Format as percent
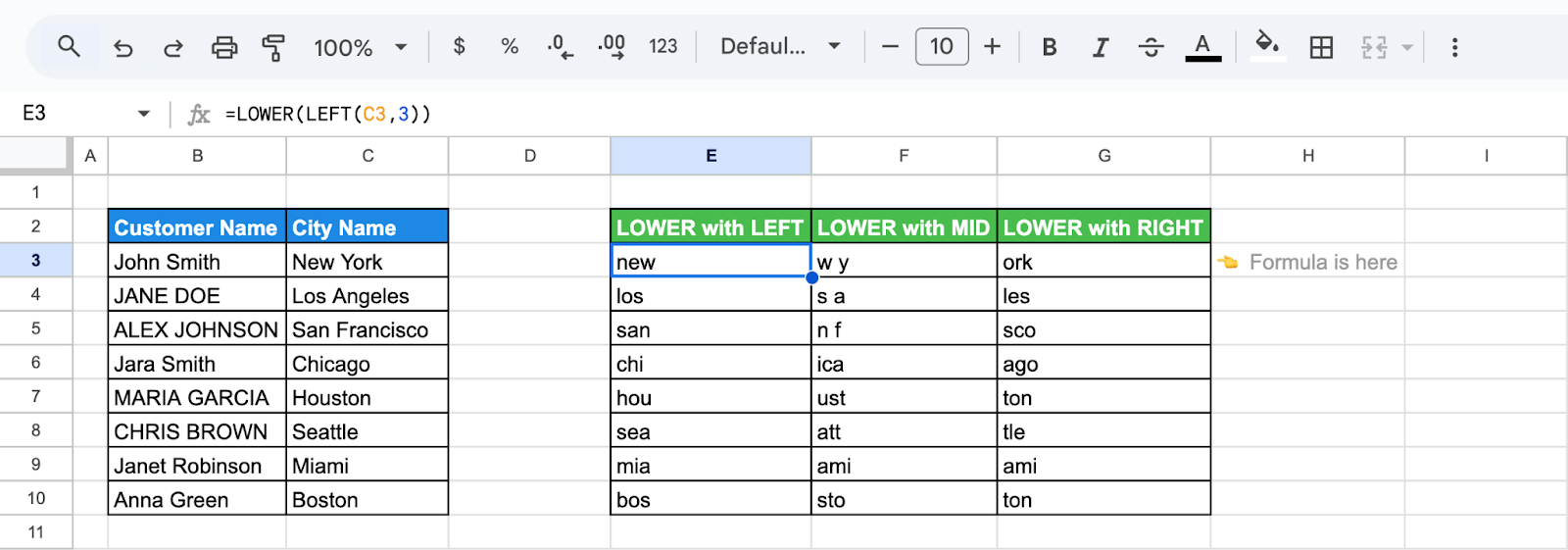 [510, 46]
